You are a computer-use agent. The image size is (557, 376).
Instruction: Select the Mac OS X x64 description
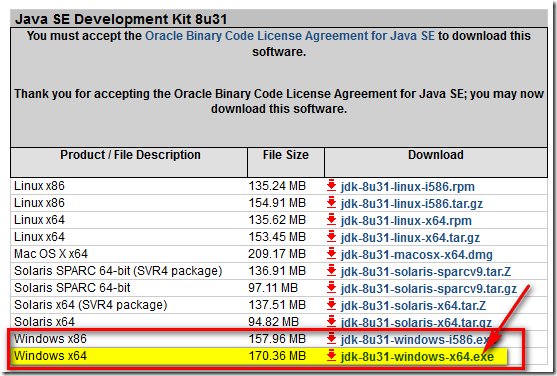coord(51,254)
